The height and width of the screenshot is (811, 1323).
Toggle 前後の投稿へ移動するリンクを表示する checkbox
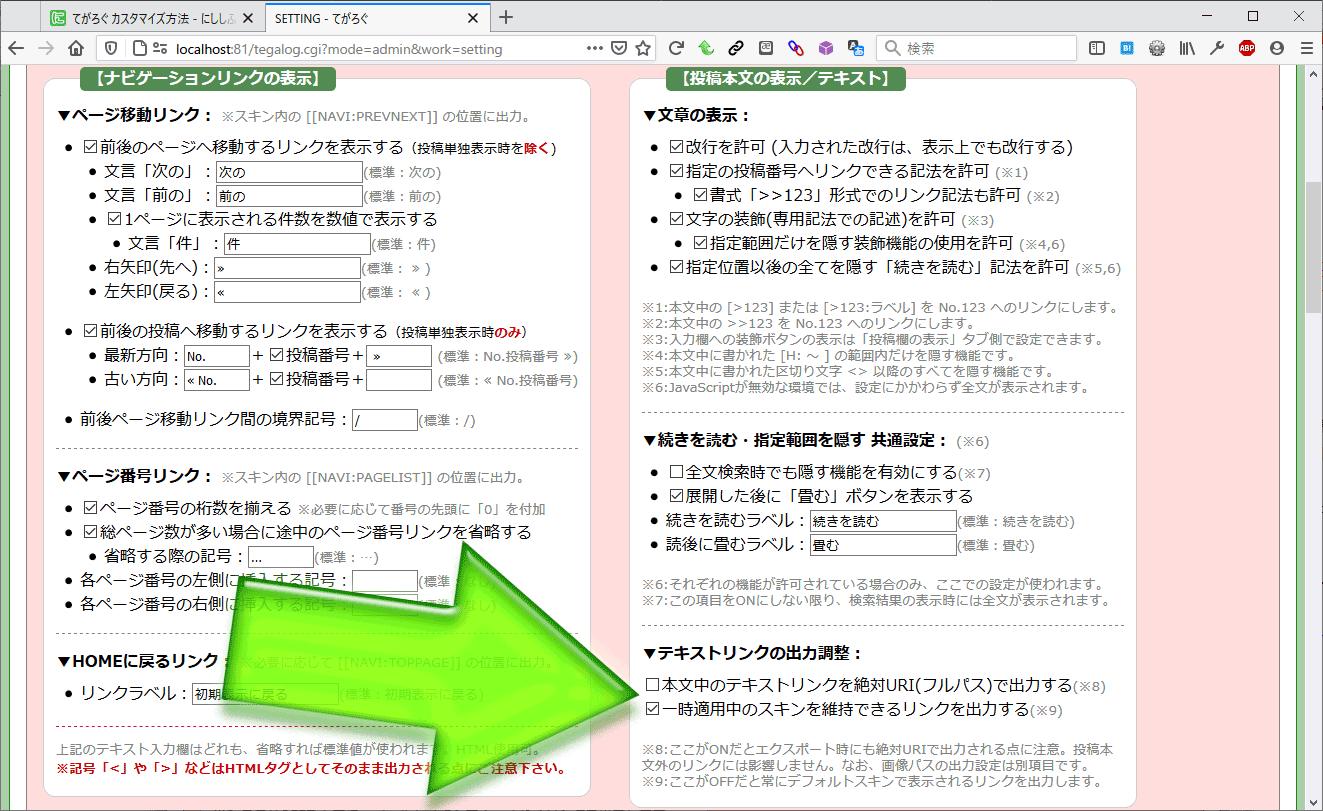coord(90,331)
